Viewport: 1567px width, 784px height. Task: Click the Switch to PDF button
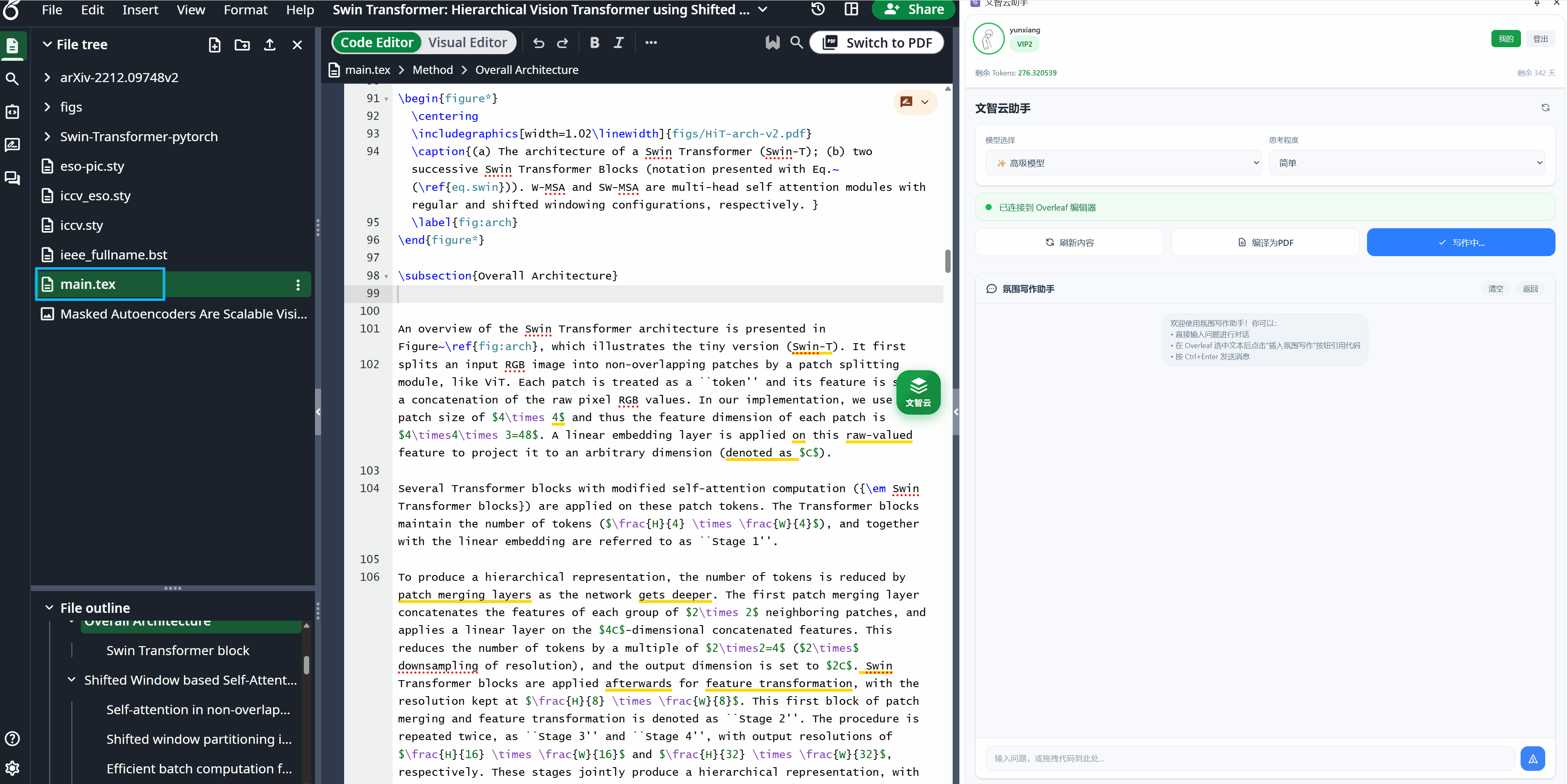[x=877, y=43]
